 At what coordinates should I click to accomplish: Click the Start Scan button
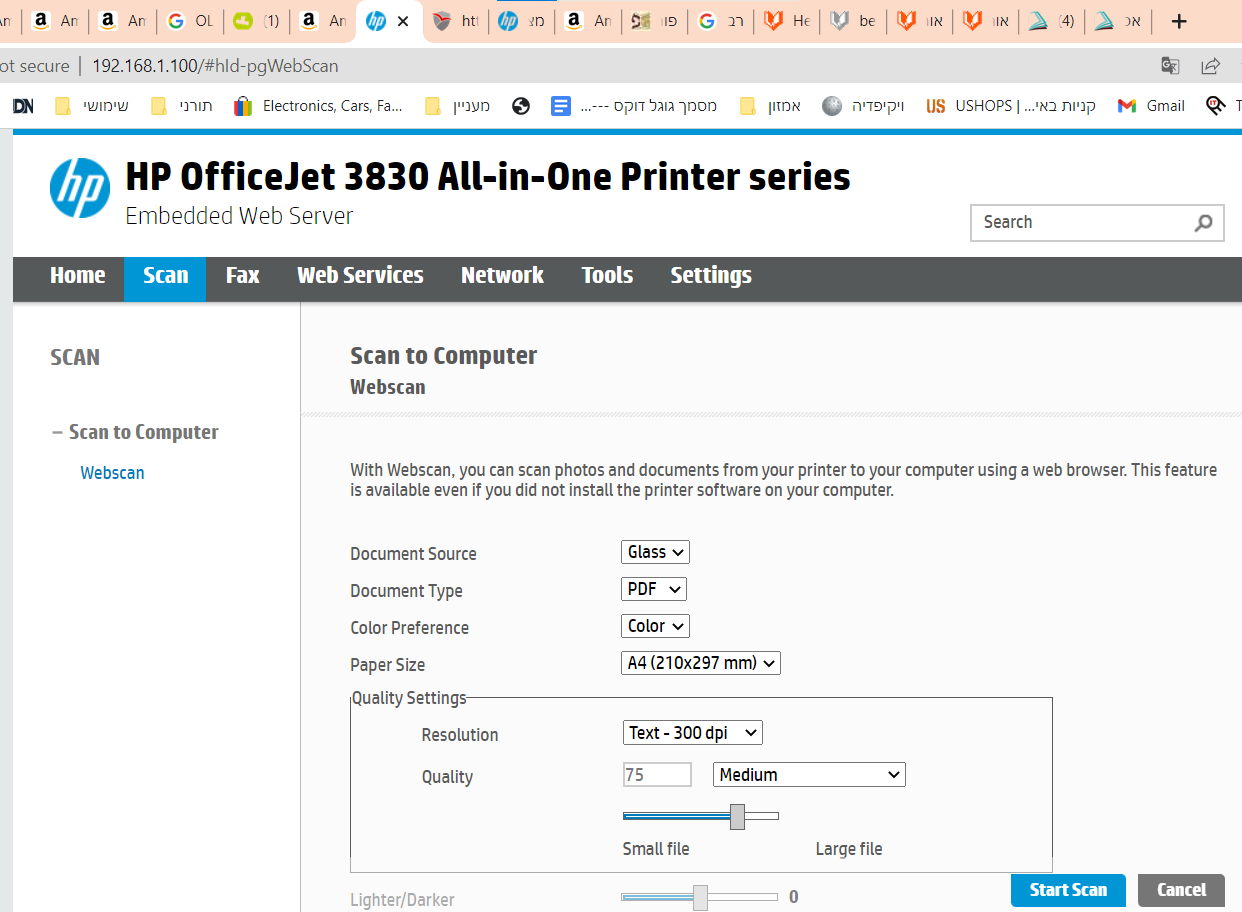coord(1068,890)
